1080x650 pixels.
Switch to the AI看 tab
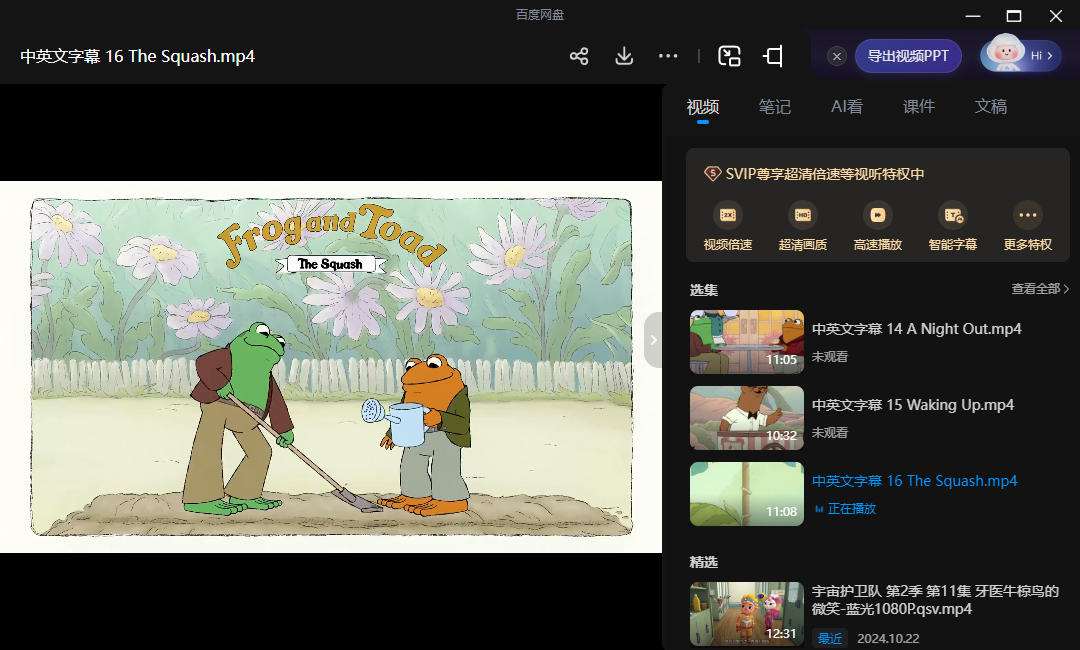847,107
